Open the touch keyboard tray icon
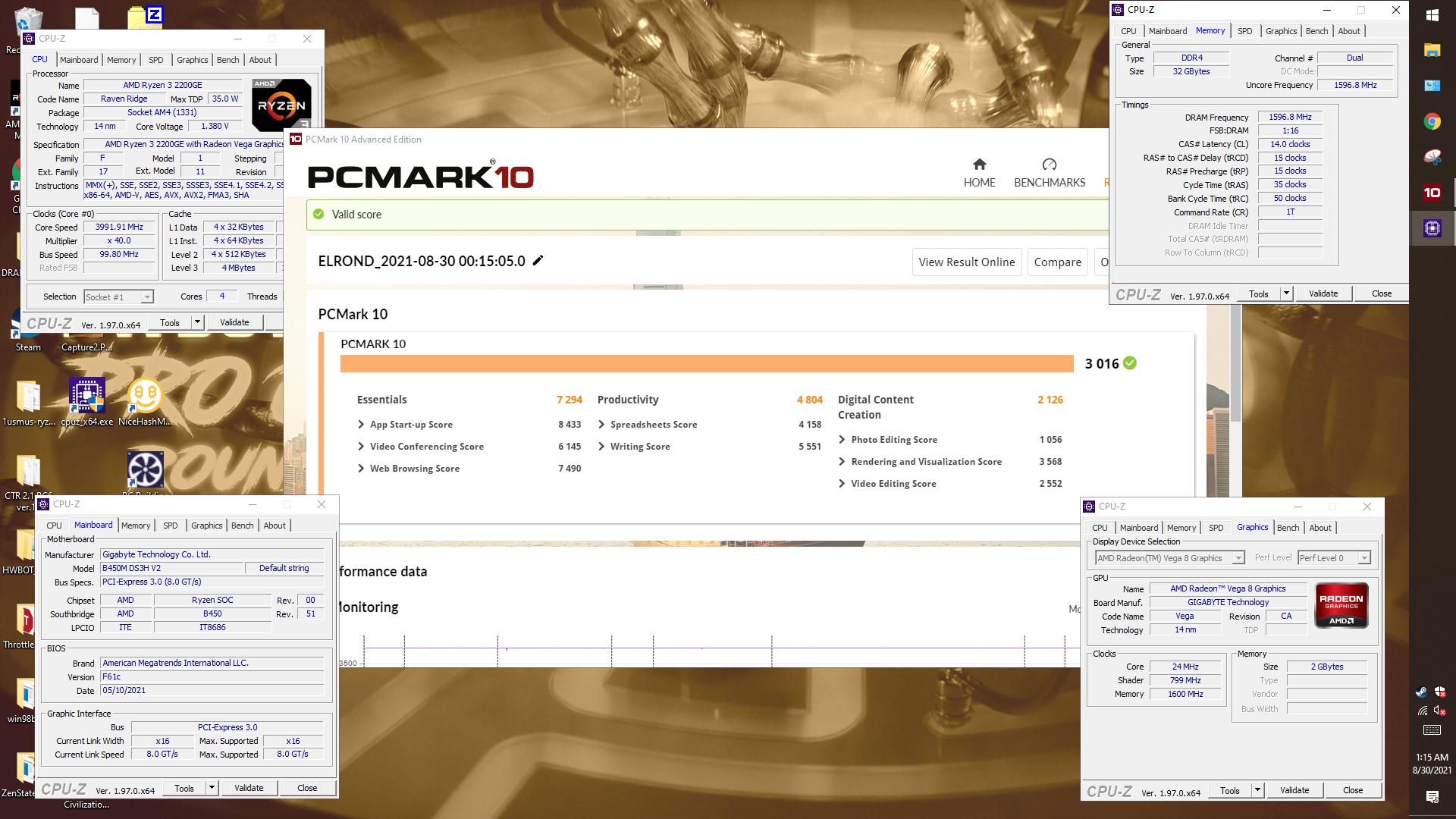Image resolution: width=1456 pixels, height=819 pixels. (1432, 730)
